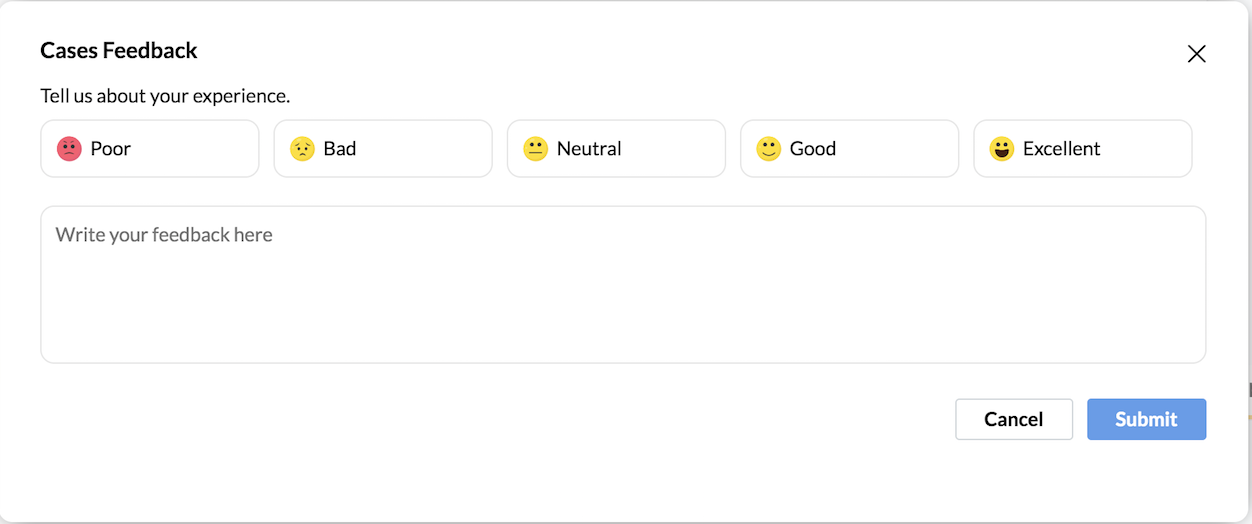The height and width of the screenshot is (524, 1252).
Task: Pick the Good rating option
Action: click(x=850, y=149)
